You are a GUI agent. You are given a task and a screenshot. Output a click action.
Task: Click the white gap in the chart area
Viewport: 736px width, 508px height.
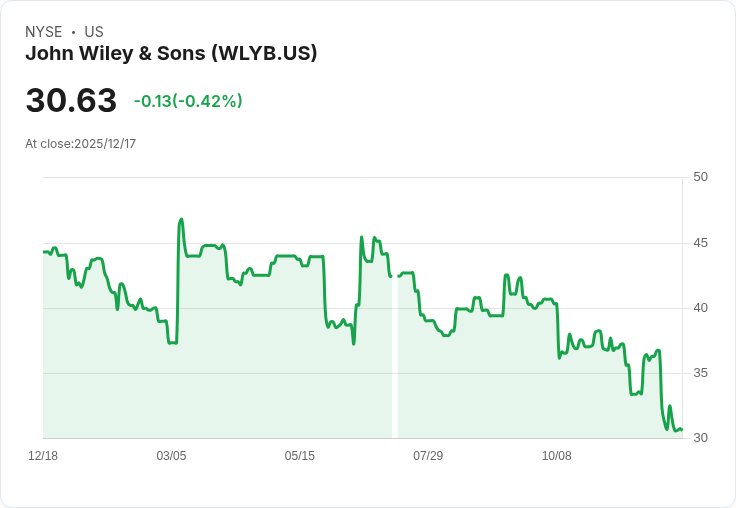coord(395,360)
